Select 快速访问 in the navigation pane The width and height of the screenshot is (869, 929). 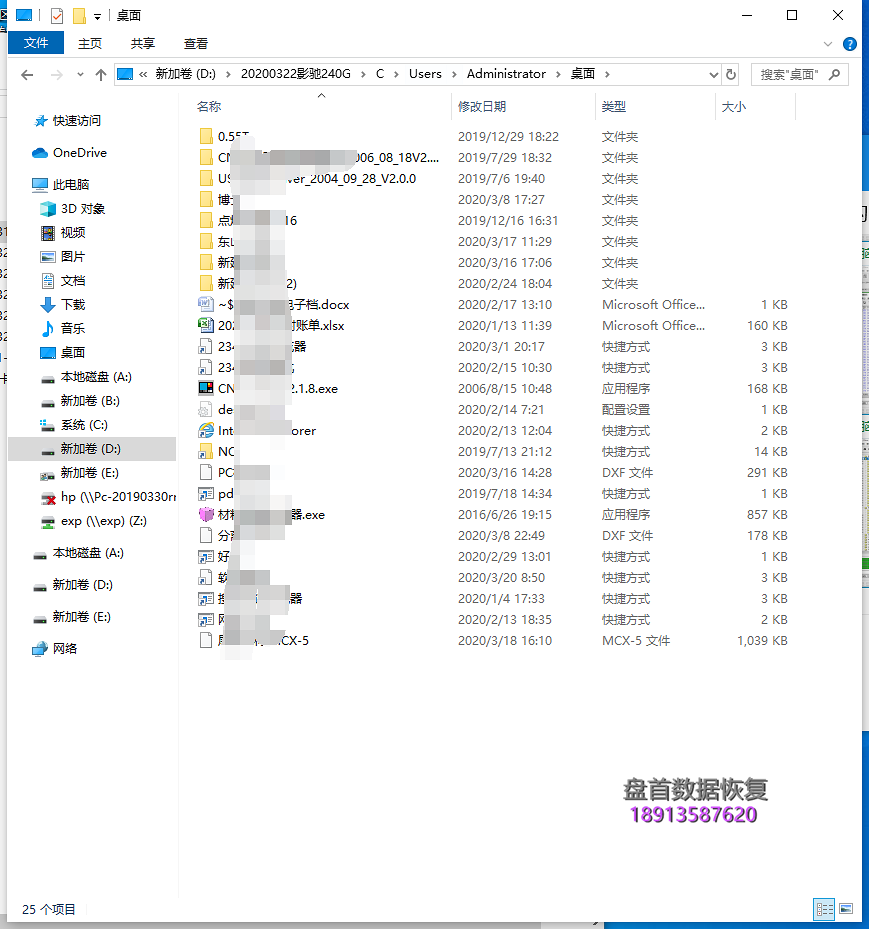76,121
